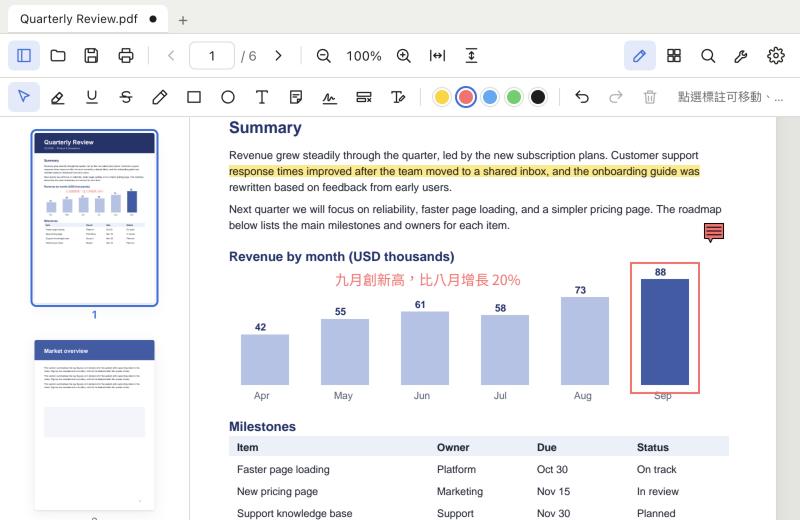Click the 'Faster page loading' table cell

[x=283, y=469]
